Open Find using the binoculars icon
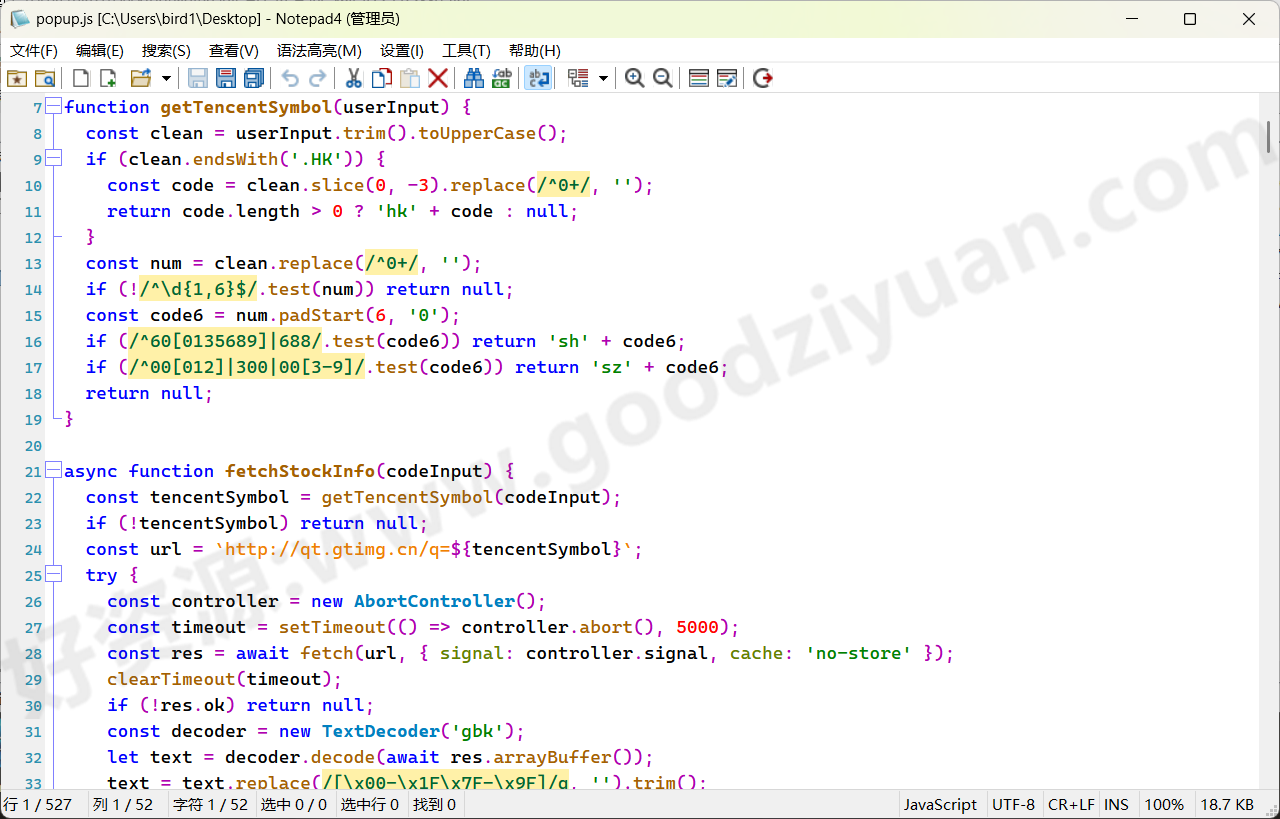 473,78
